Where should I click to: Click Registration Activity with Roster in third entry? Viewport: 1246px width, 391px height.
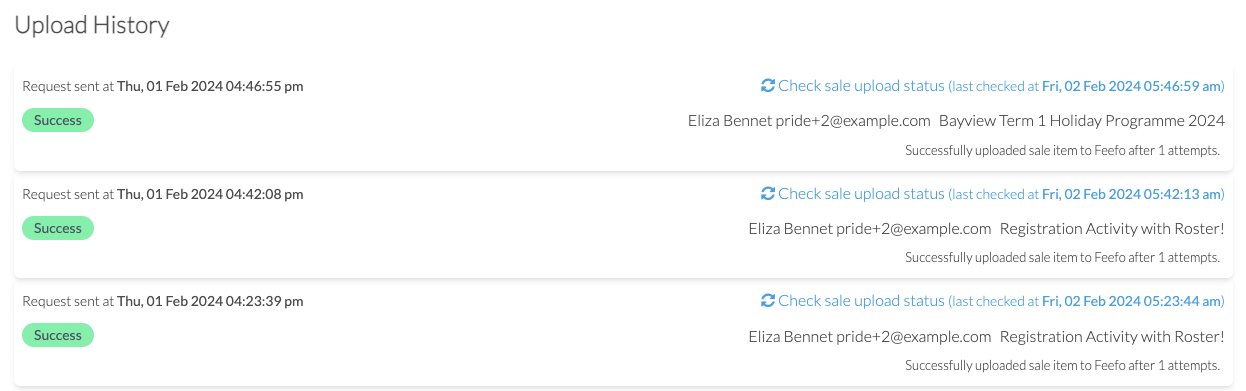click(1112, 336)
